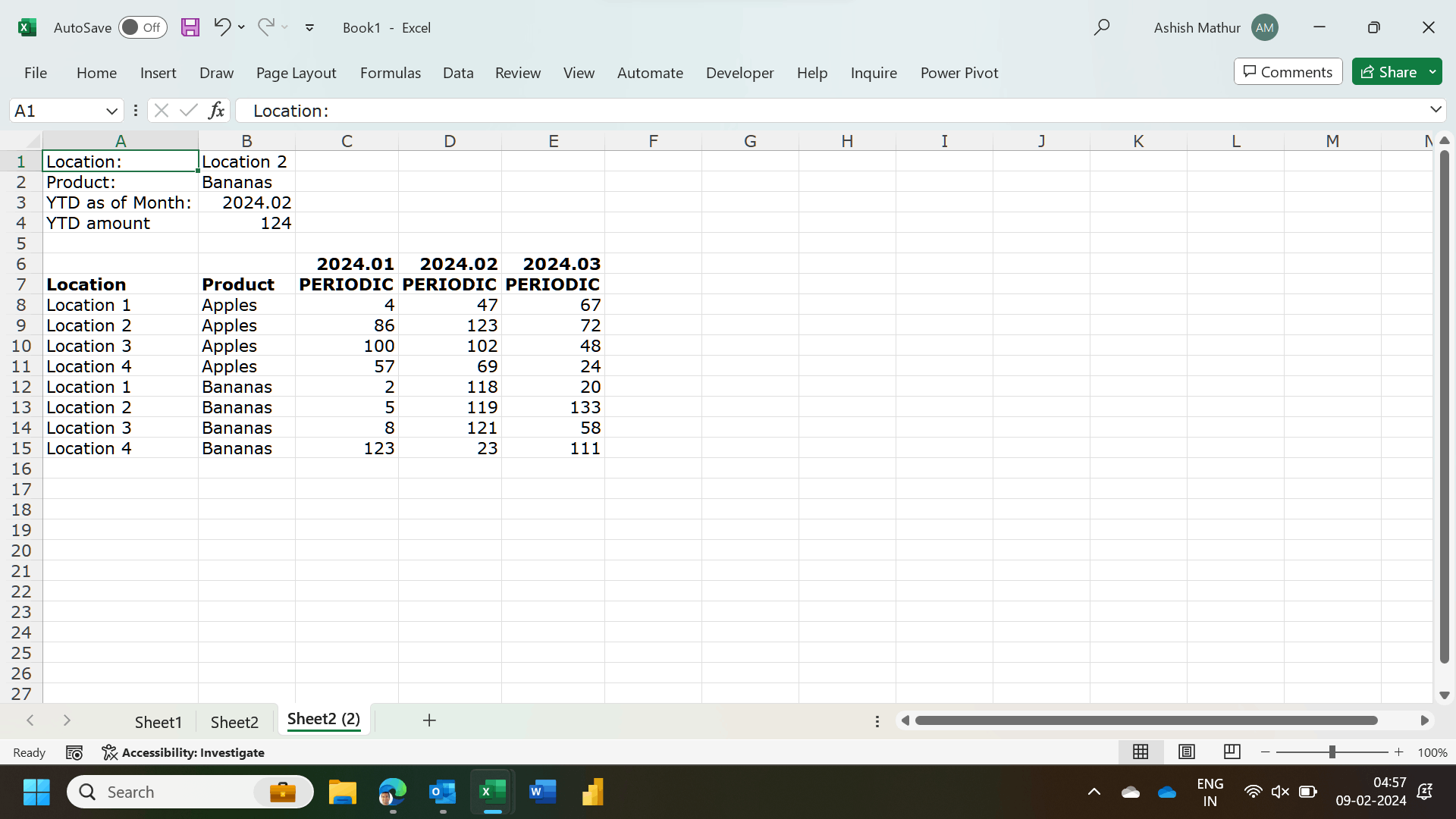
Task: Click the horizontal scrollbar thumb
Action: click(x=1146, y=720)
